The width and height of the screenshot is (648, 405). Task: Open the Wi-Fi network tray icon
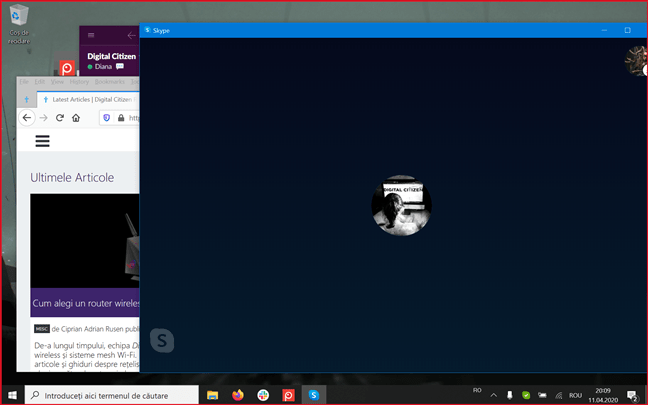point(558,395)
